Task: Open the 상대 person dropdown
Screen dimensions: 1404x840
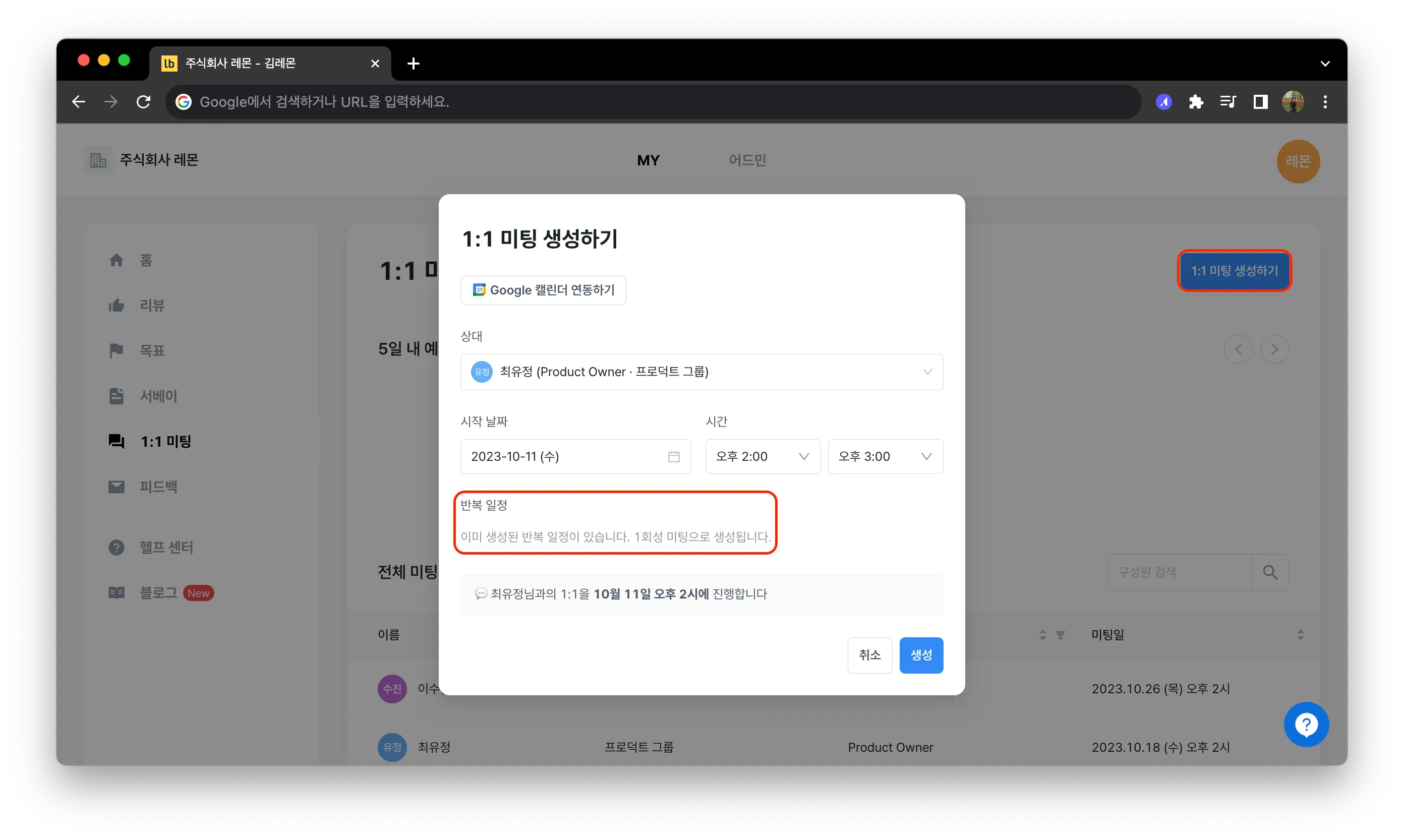Action: [x=701, y=372]
